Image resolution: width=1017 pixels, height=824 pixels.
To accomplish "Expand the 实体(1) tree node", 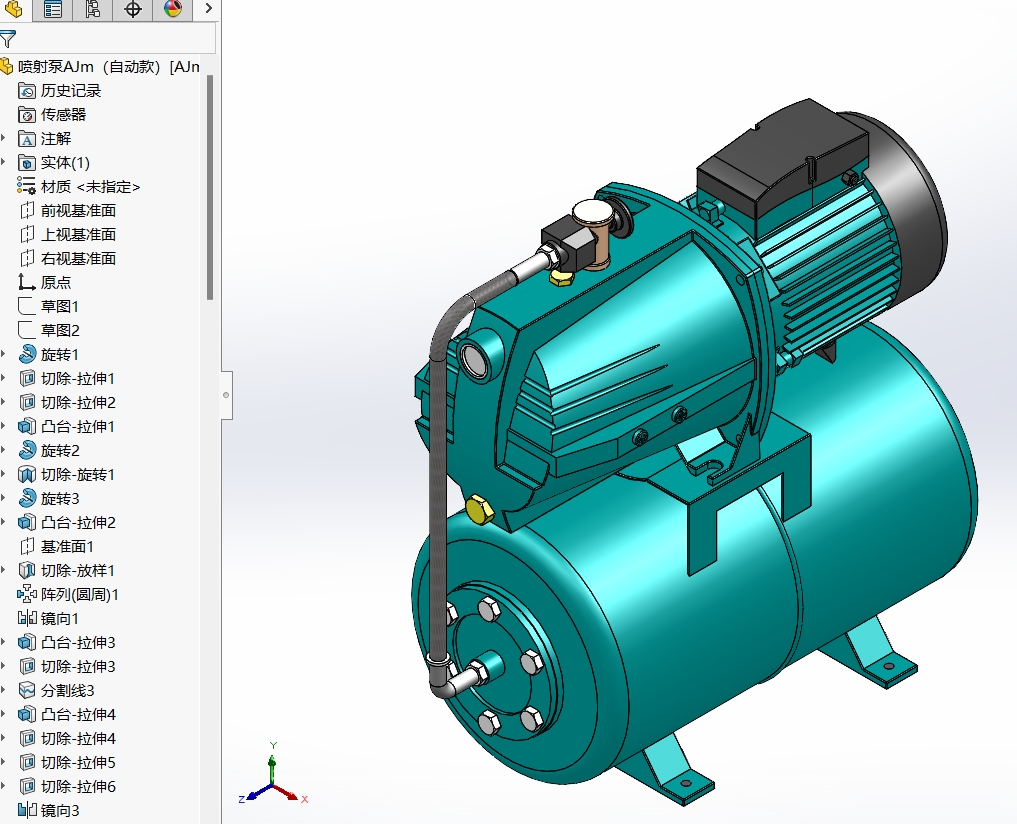I will coord(3,163).
